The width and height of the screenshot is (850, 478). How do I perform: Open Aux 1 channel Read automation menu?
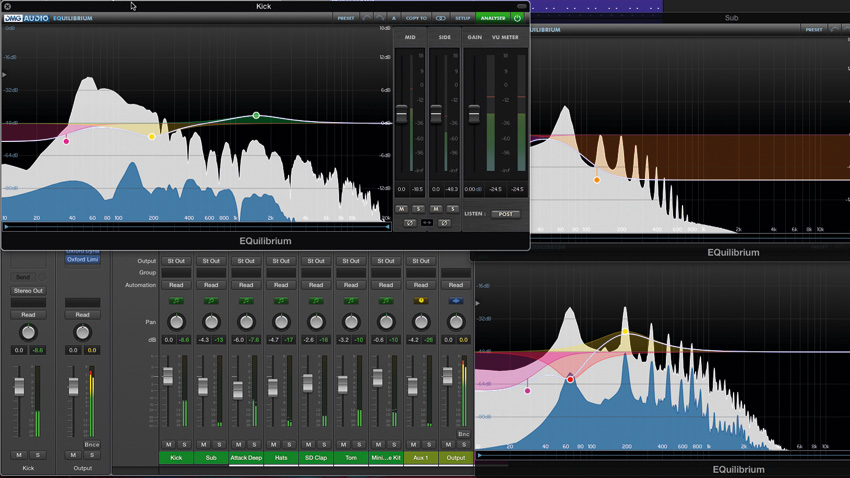pyautogui.click(x=421, y=285)
